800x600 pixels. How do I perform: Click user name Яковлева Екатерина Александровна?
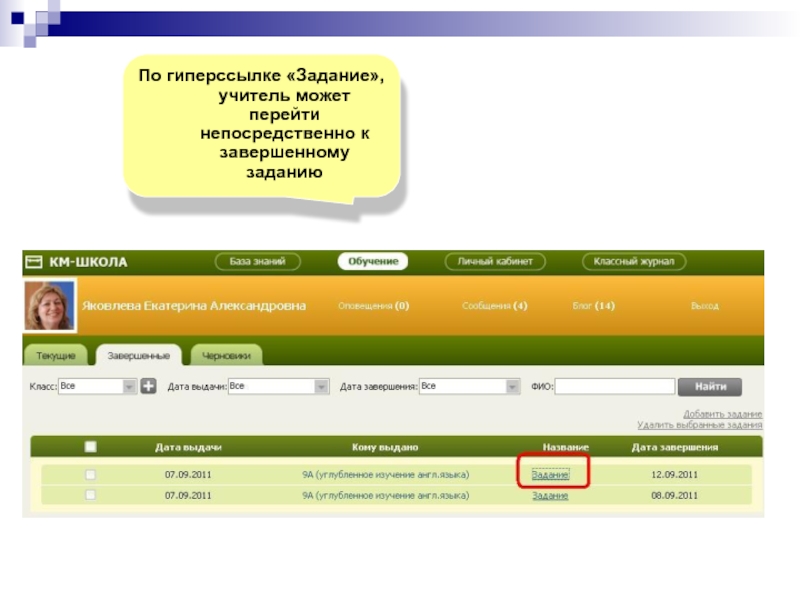point(194,306)
